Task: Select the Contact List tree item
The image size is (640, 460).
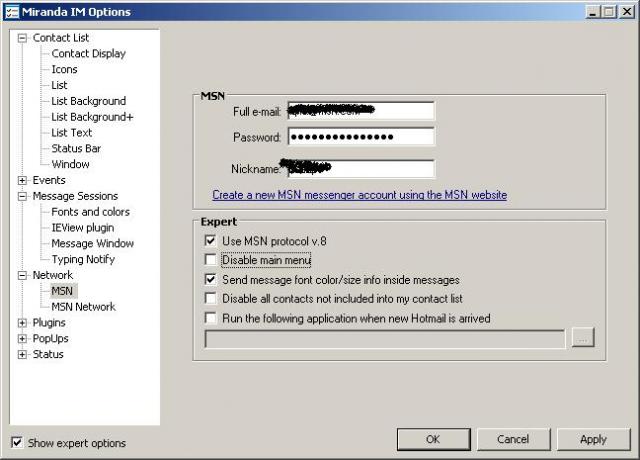Action: pos(61,38)
